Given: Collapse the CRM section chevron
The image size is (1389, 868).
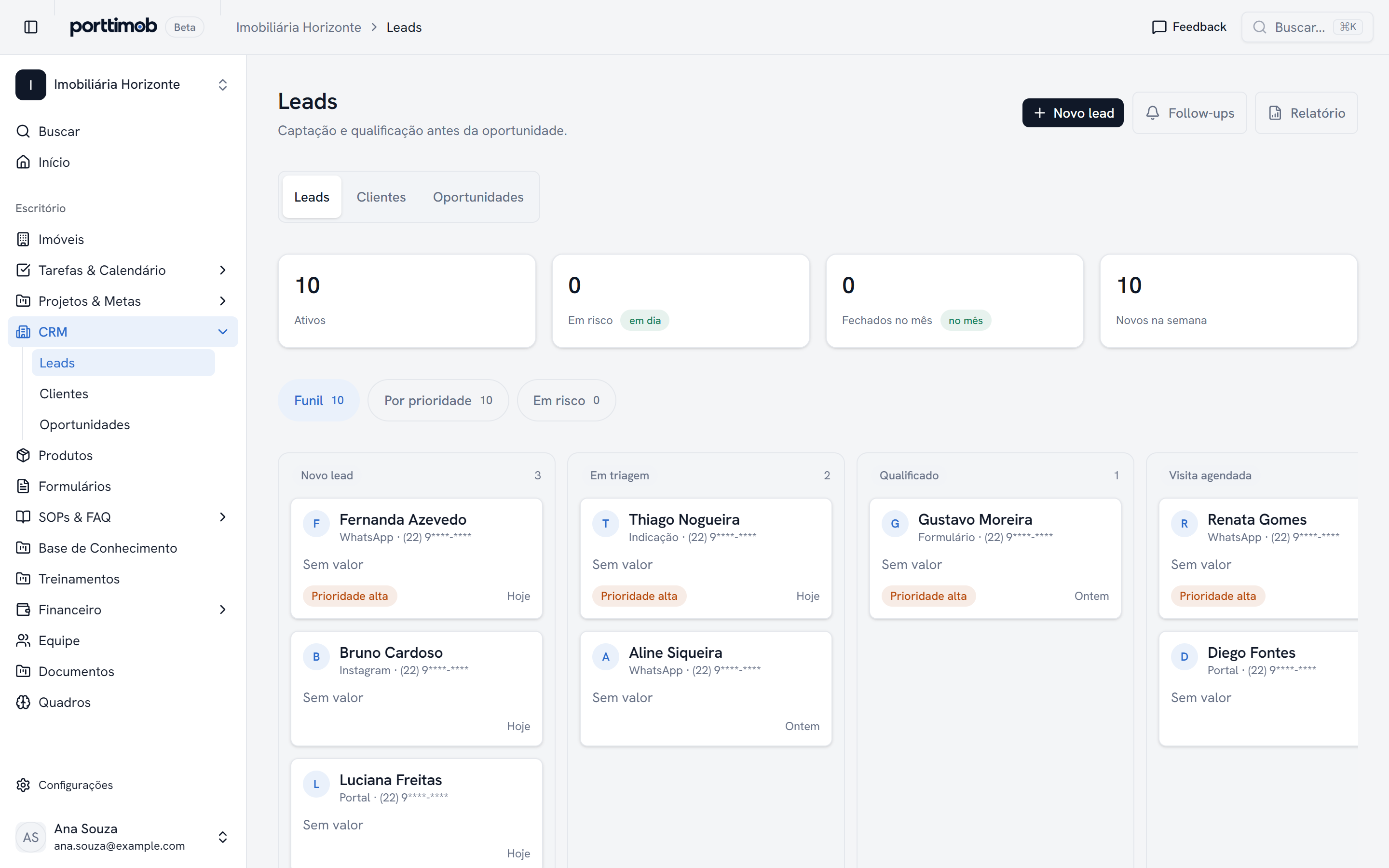Looking at the screenshot, I should pyautogui.click(x=223, y=332).
